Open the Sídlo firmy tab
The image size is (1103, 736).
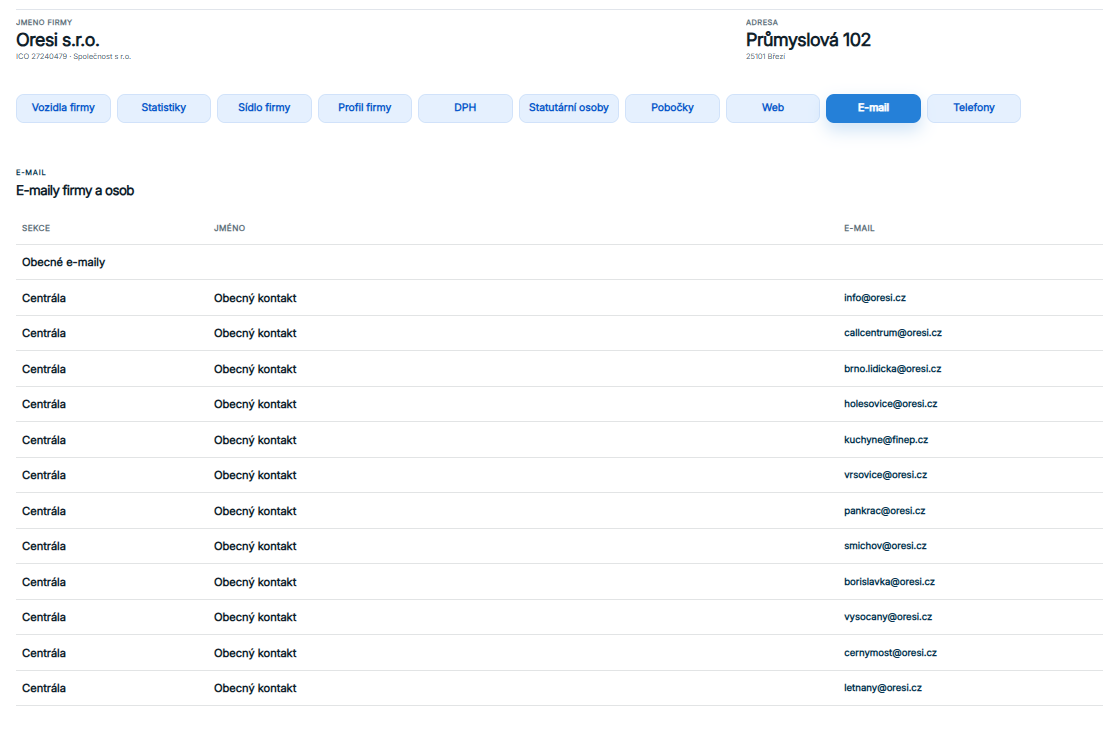pyautogui.click(x=264, y=108)
